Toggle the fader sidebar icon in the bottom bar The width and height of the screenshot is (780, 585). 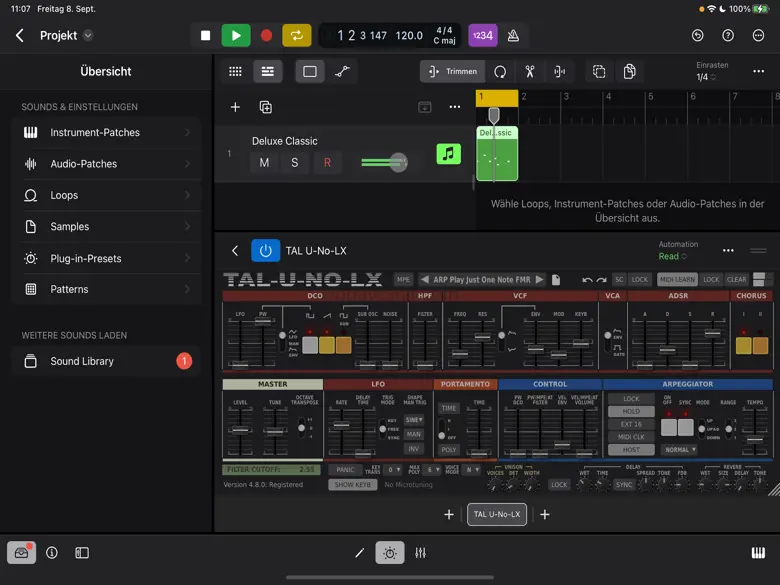click(x=82, y=553)
